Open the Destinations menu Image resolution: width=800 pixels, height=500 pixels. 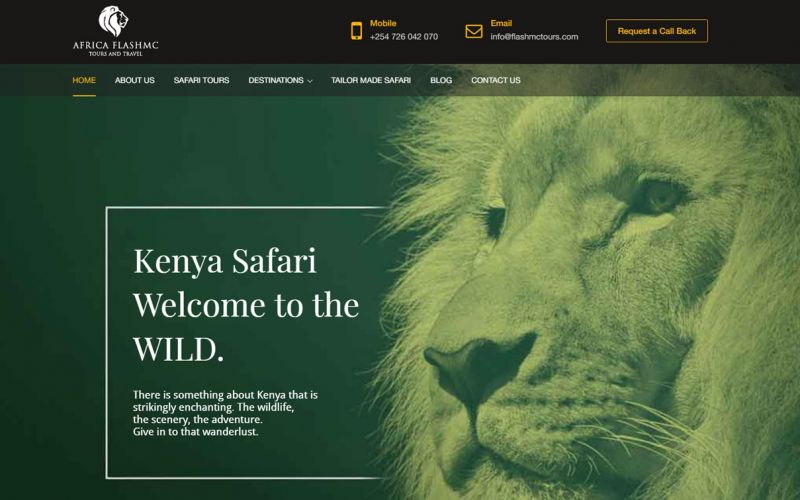(276, 80)
